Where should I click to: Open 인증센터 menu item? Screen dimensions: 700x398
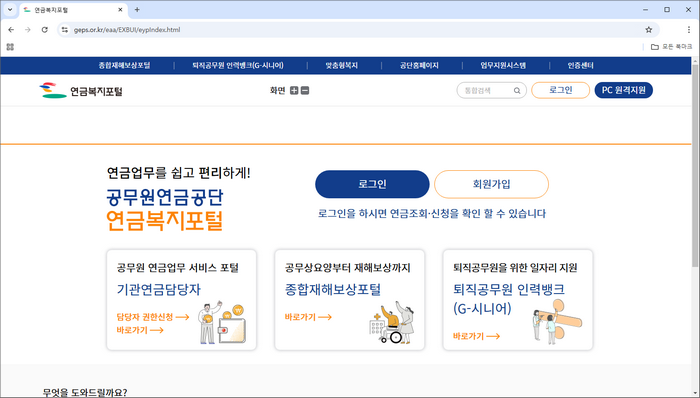(580, 66)
